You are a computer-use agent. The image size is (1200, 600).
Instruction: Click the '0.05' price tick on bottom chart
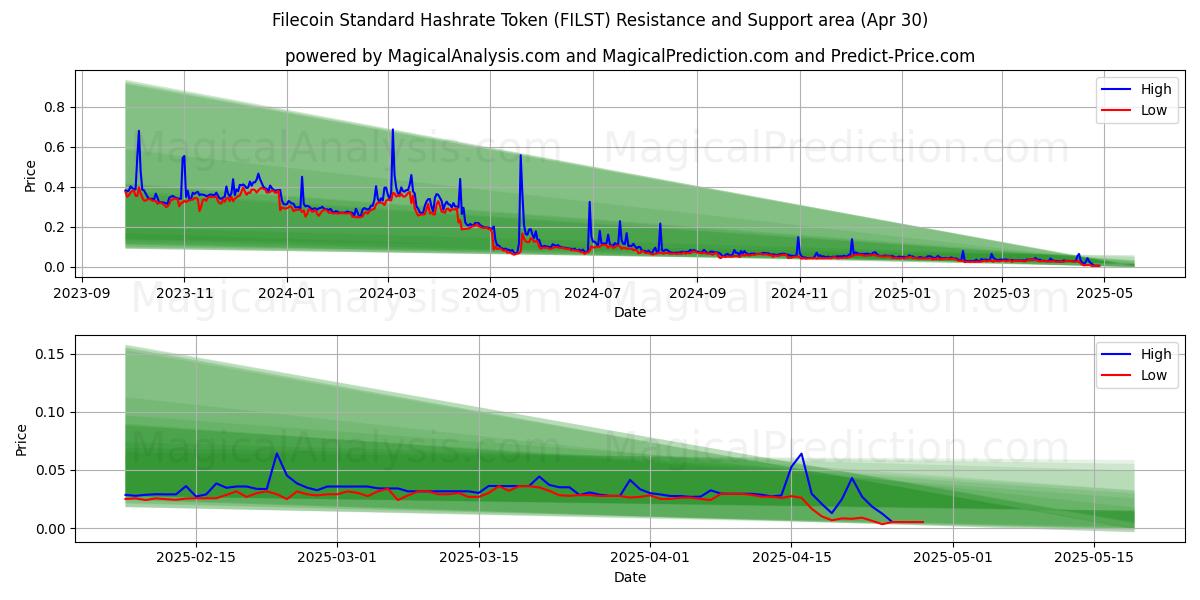pos(51,470)
